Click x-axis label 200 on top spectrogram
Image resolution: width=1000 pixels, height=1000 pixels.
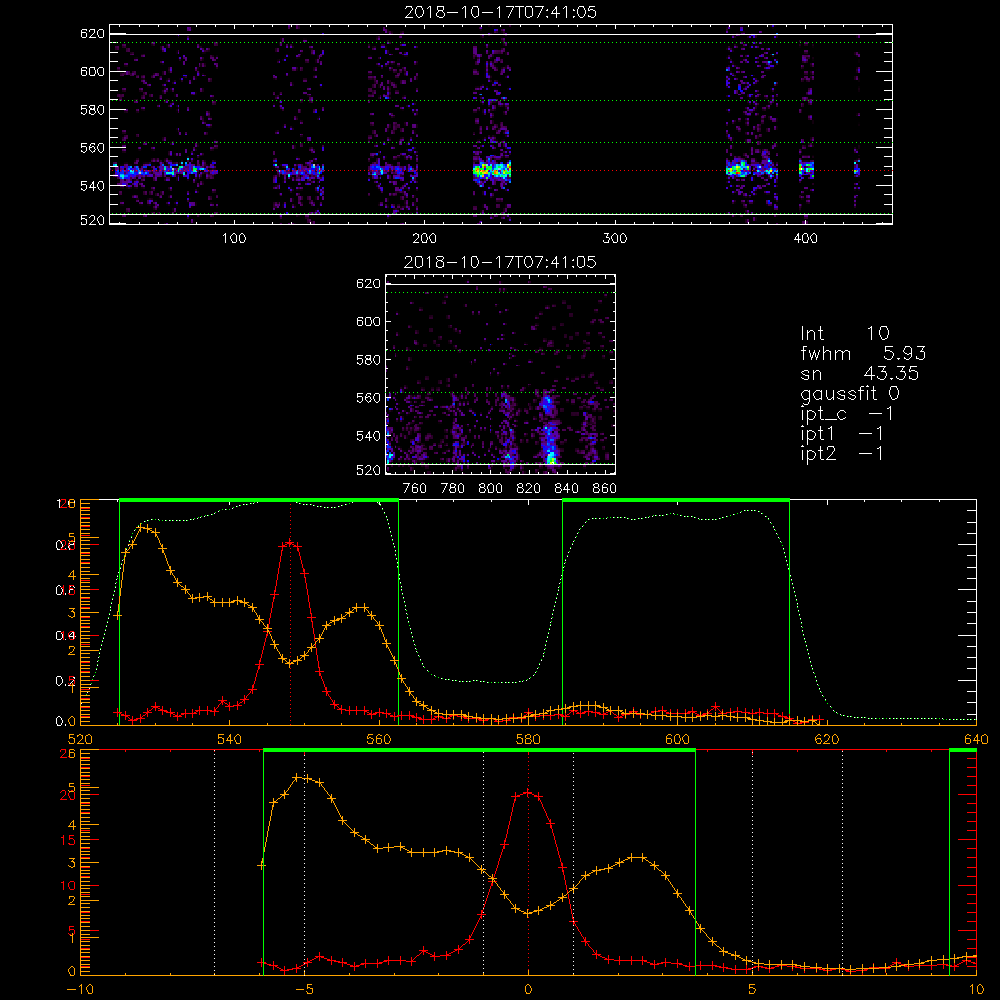click(424, 239)
